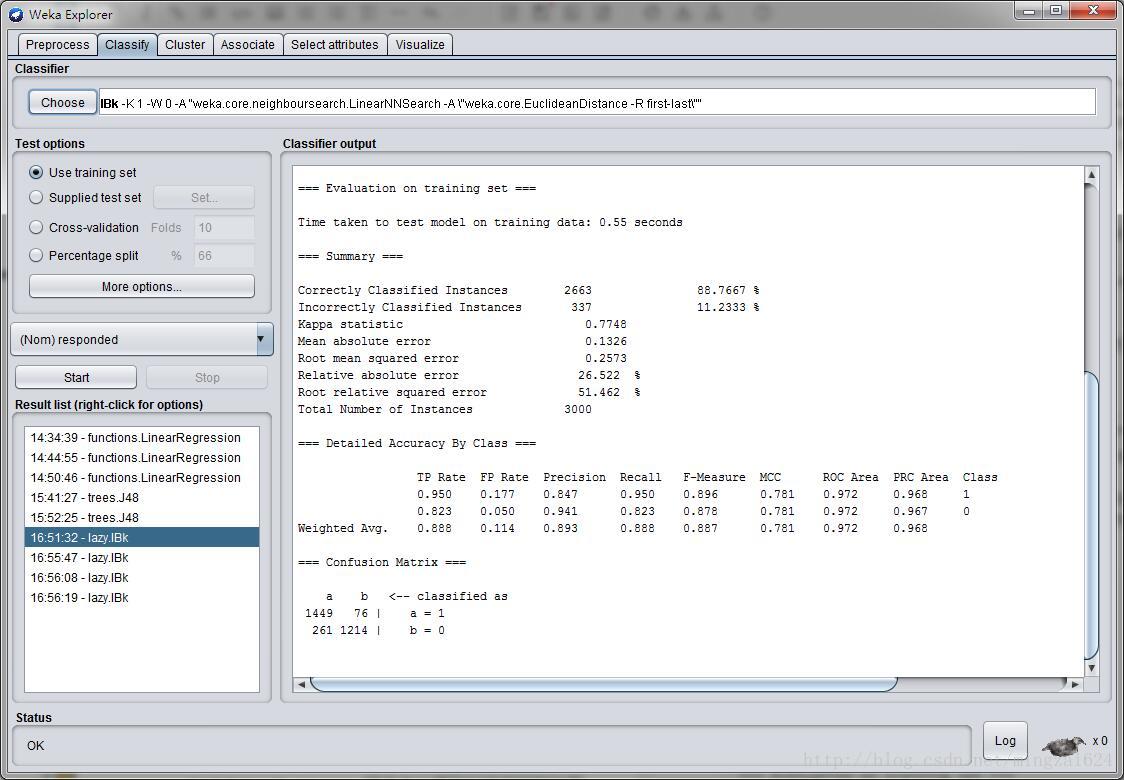The width and height of the screenshot is (1124, 780).
Task: Click scroll up arrow in classifier output
Action: pos(1091,174)
